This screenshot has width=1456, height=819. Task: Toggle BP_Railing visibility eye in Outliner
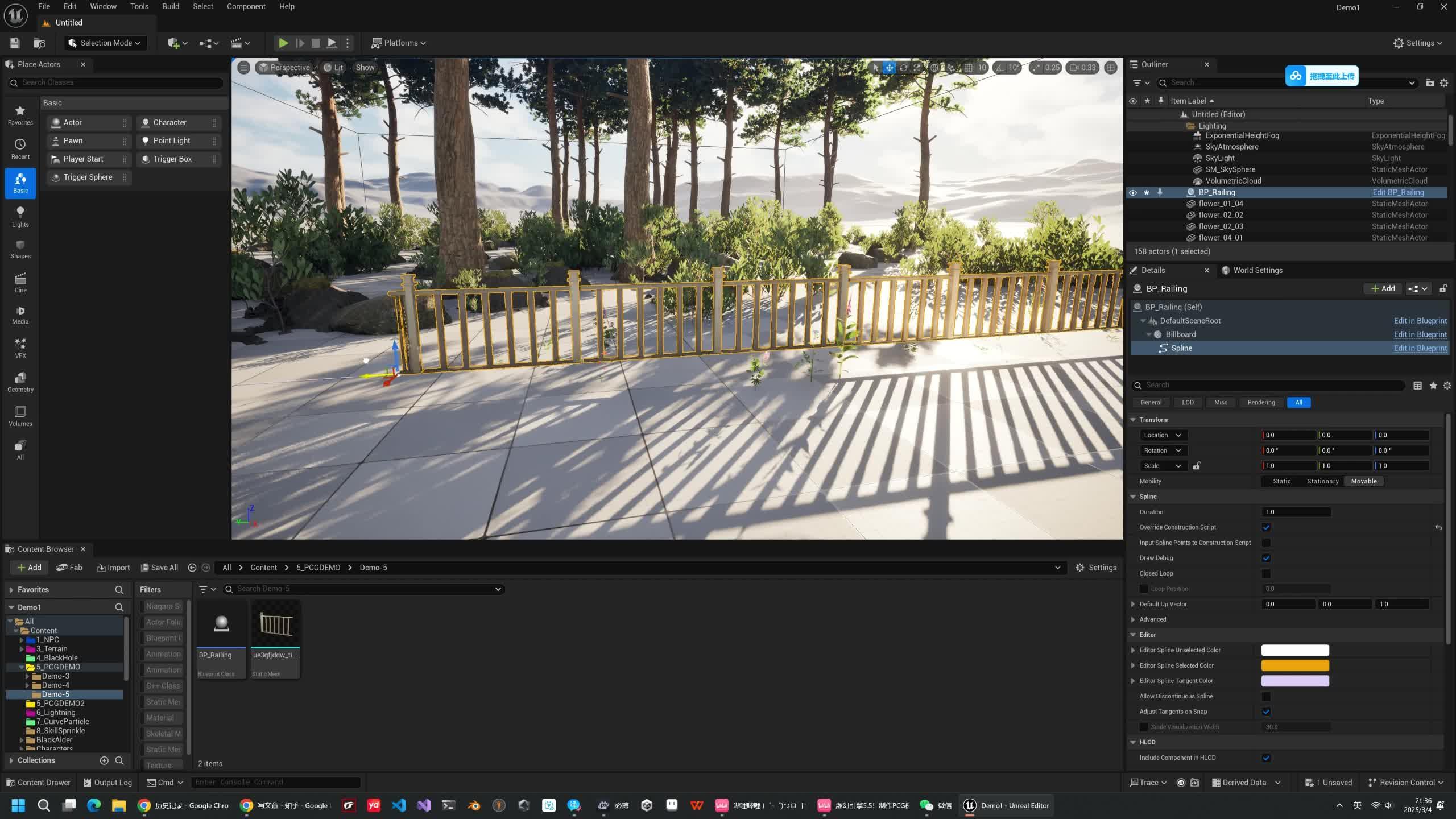[x=1132, y=193]
